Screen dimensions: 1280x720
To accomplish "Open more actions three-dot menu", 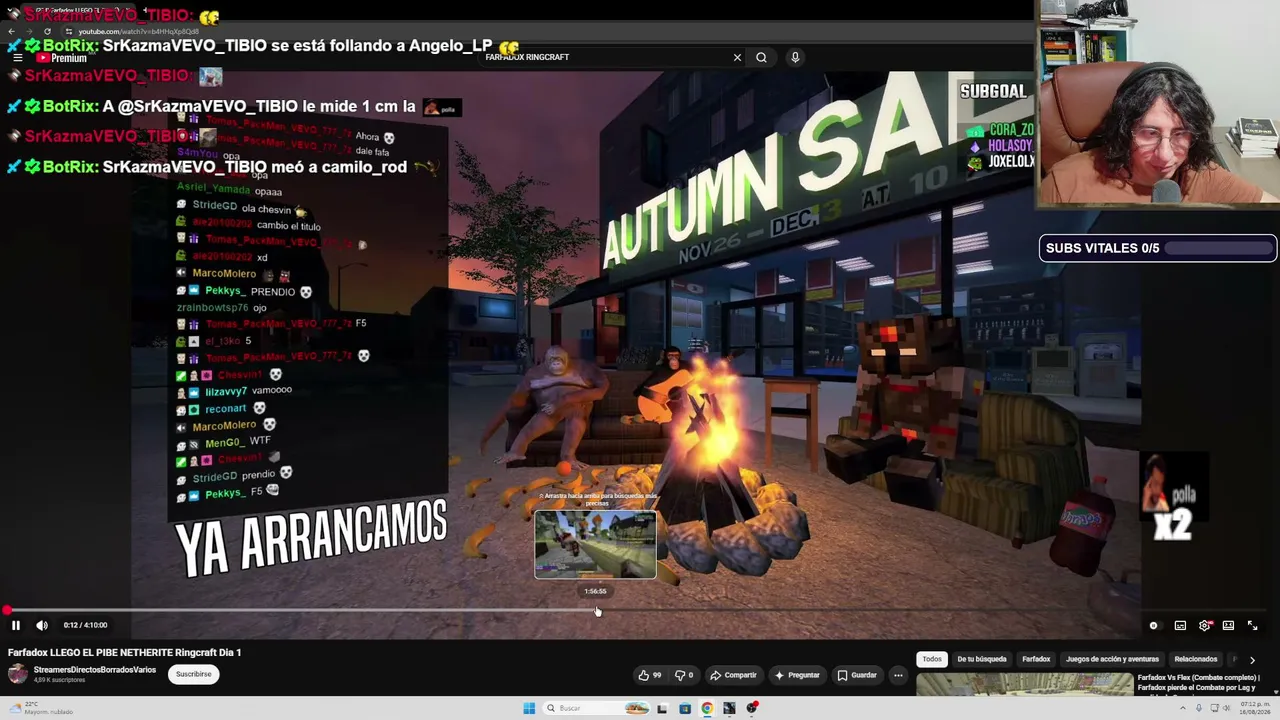I will 898,675.
